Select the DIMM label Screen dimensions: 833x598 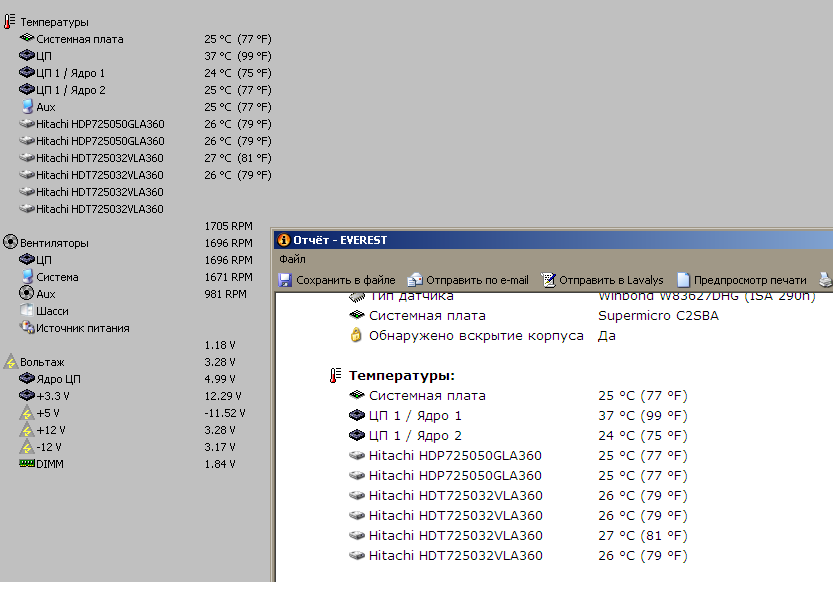(x=50, y=464)
